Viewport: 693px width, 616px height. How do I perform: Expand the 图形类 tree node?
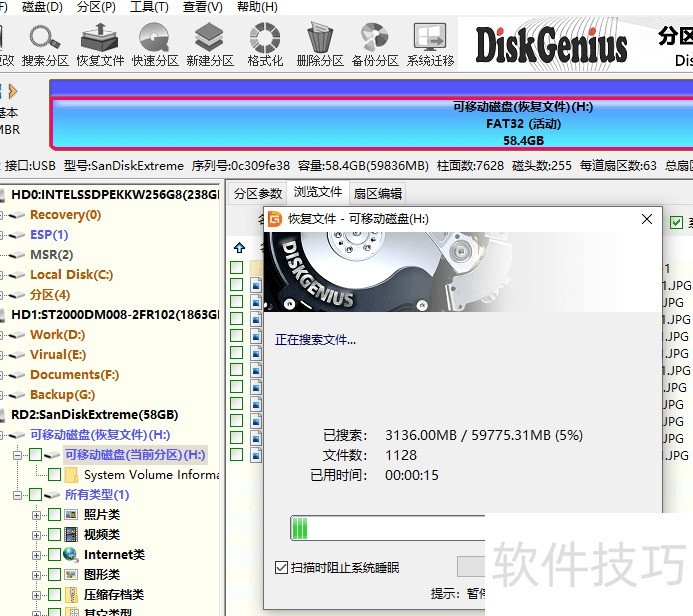point(36,575)
